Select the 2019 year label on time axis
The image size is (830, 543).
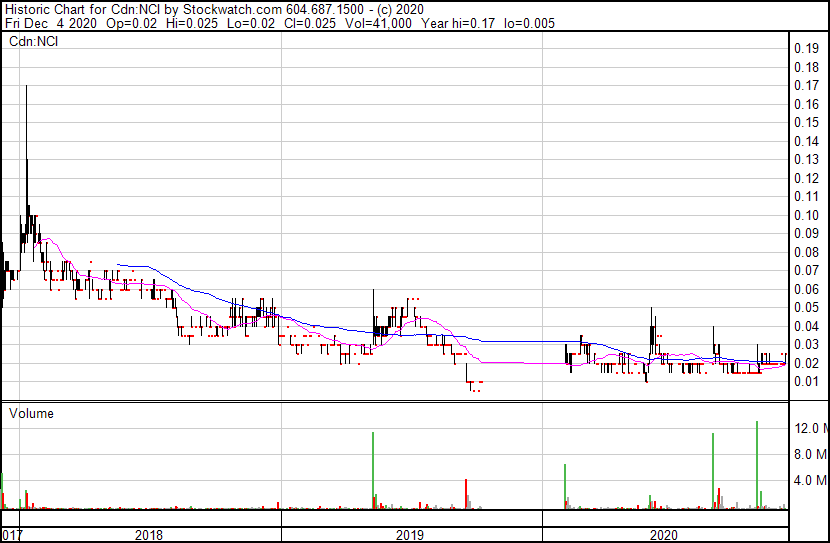[410, 535]
